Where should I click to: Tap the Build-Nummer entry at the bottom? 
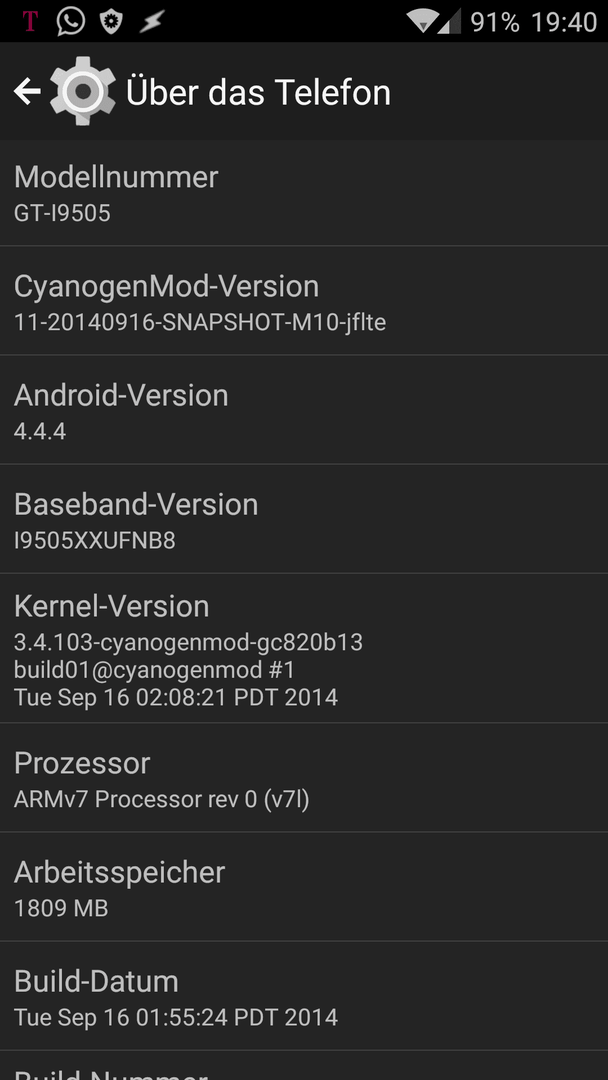pos(304,1066)
